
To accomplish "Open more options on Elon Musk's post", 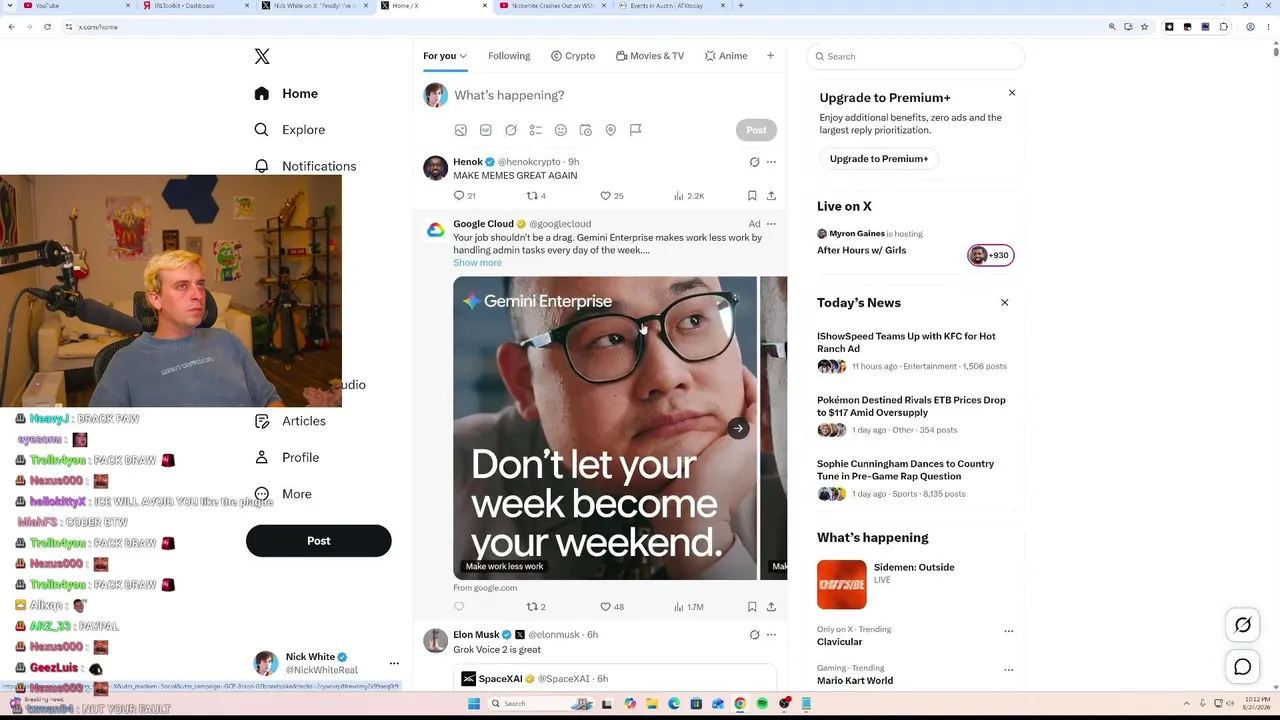I will pyautogui.click(x=771, y=635).
